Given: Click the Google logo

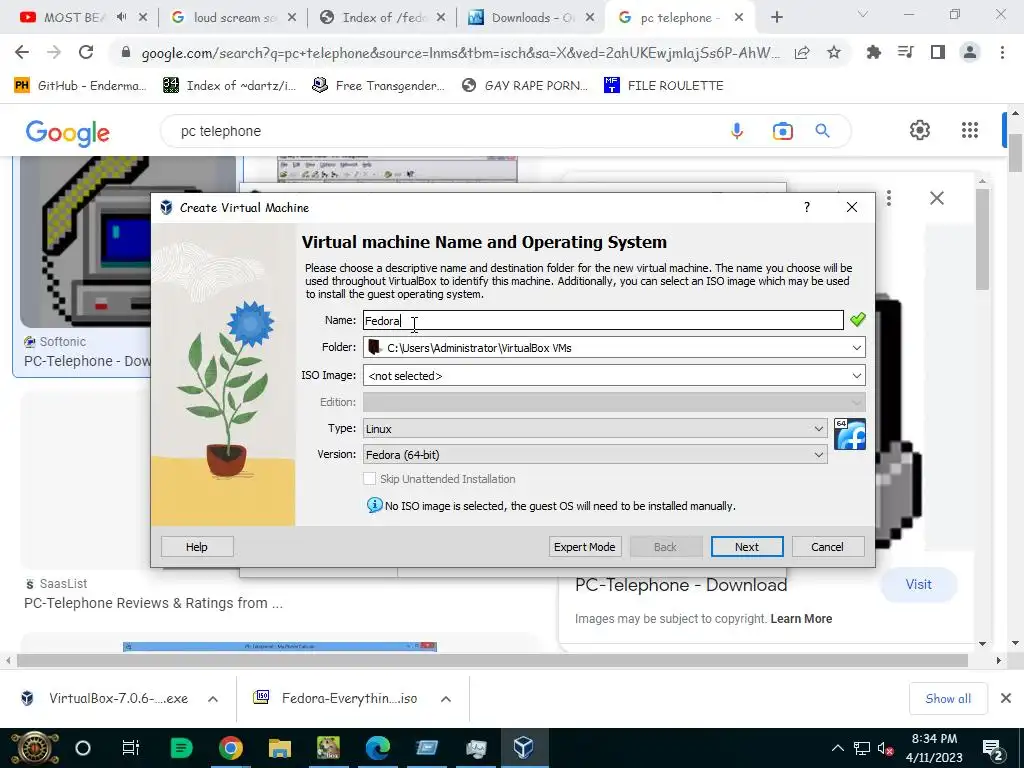Looking at the screenshot, I should coord(67,133).
